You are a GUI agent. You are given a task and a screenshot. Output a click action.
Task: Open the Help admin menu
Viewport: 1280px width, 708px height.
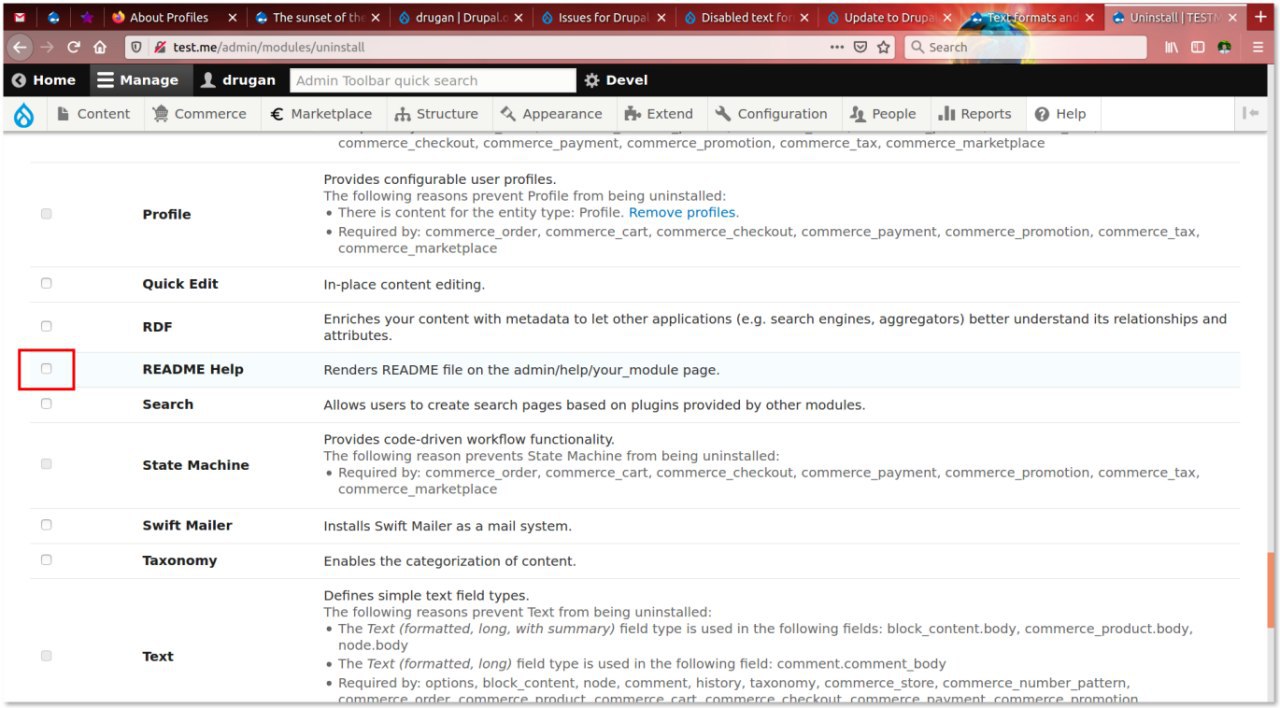tap(1061, 114)
